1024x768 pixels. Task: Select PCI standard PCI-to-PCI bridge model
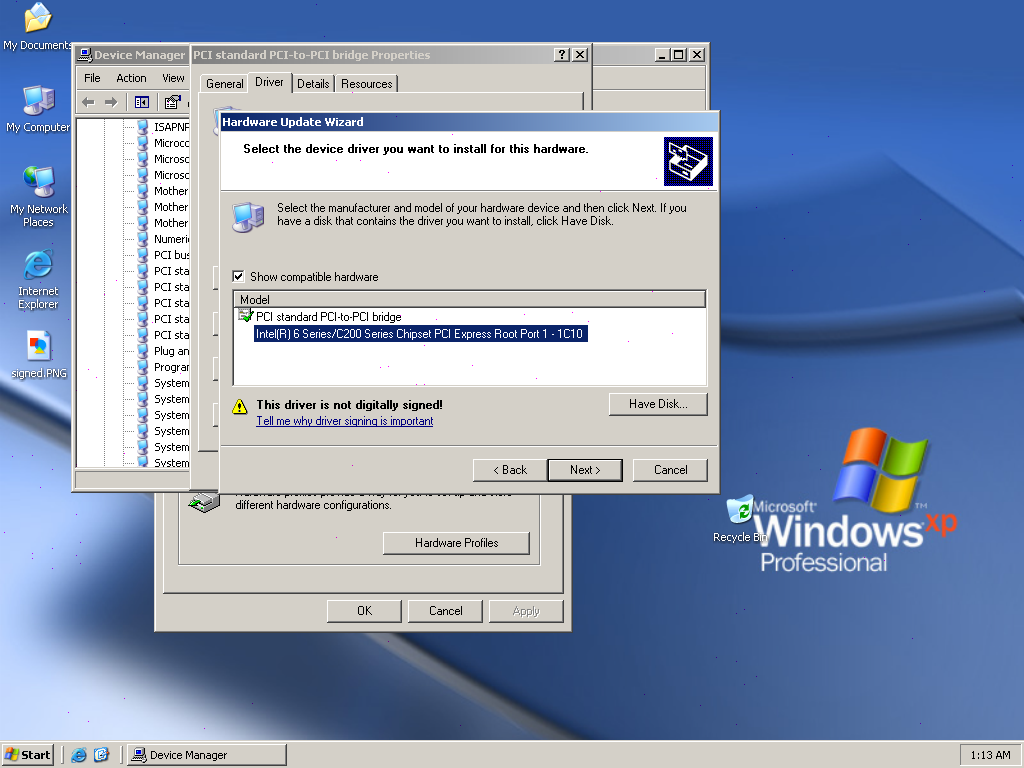click(x=328, y=317)
